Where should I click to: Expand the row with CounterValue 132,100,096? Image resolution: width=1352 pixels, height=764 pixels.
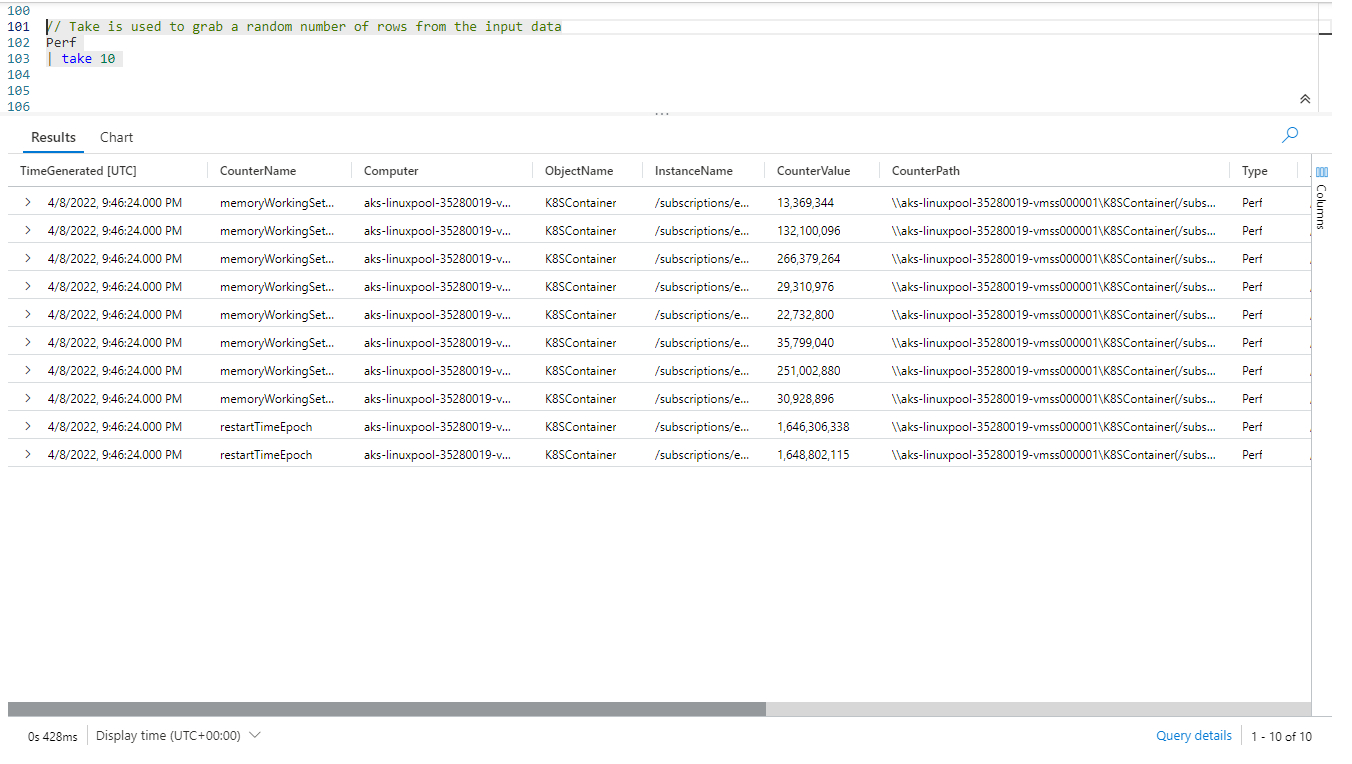(27, 231)
